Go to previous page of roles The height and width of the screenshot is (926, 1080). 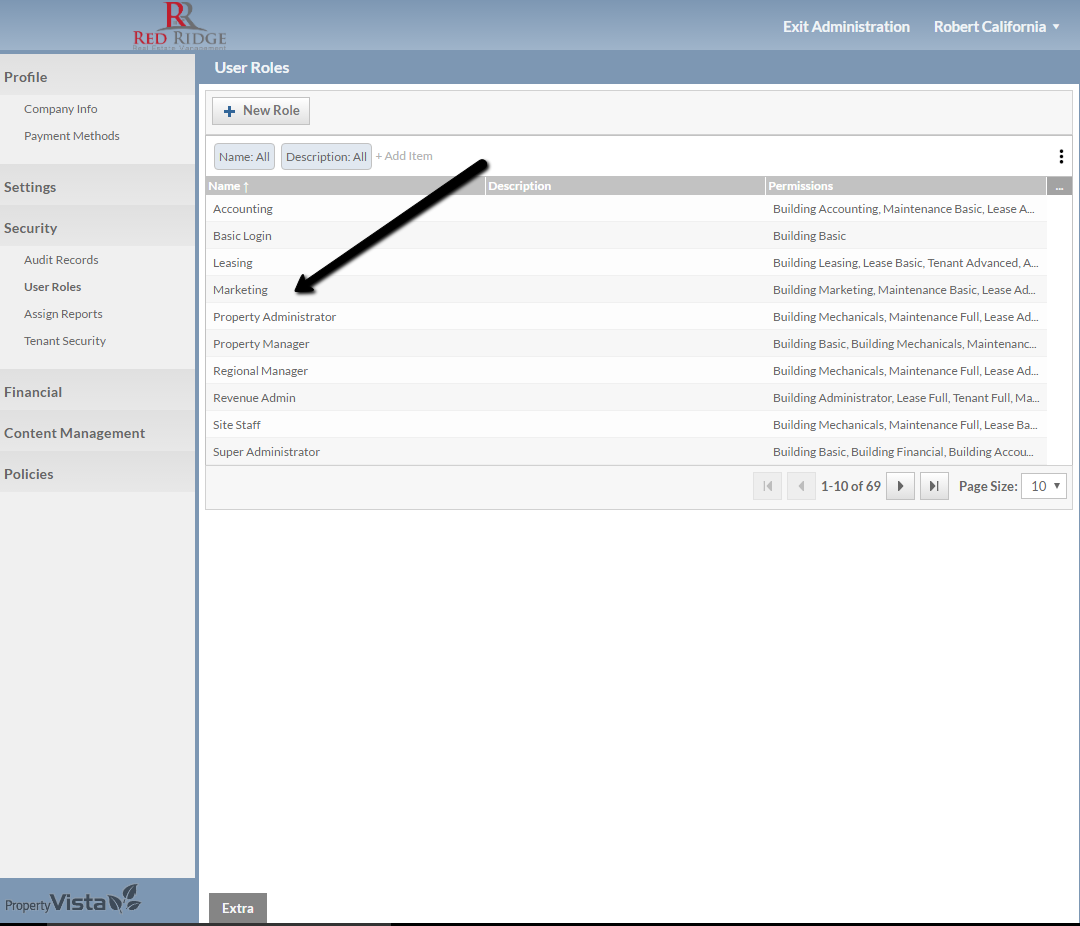coord(801,486)
